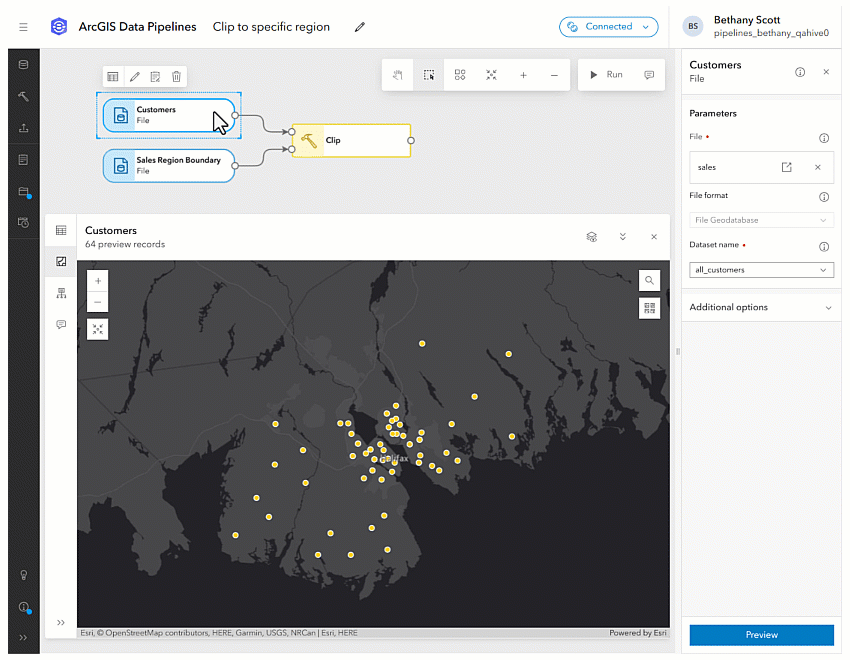
Task: Open the search magnifier on the map preview
Action: [x=650, y=280]
